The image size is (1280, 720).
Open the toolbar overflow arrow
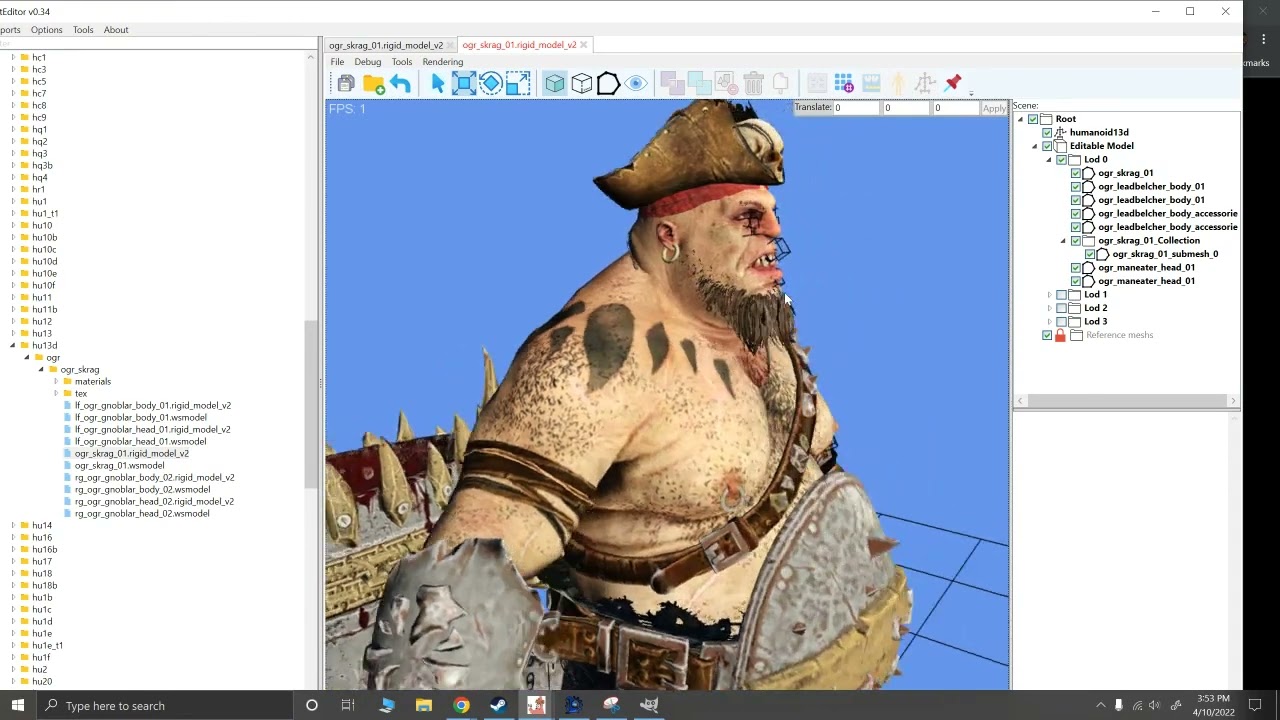971,94
